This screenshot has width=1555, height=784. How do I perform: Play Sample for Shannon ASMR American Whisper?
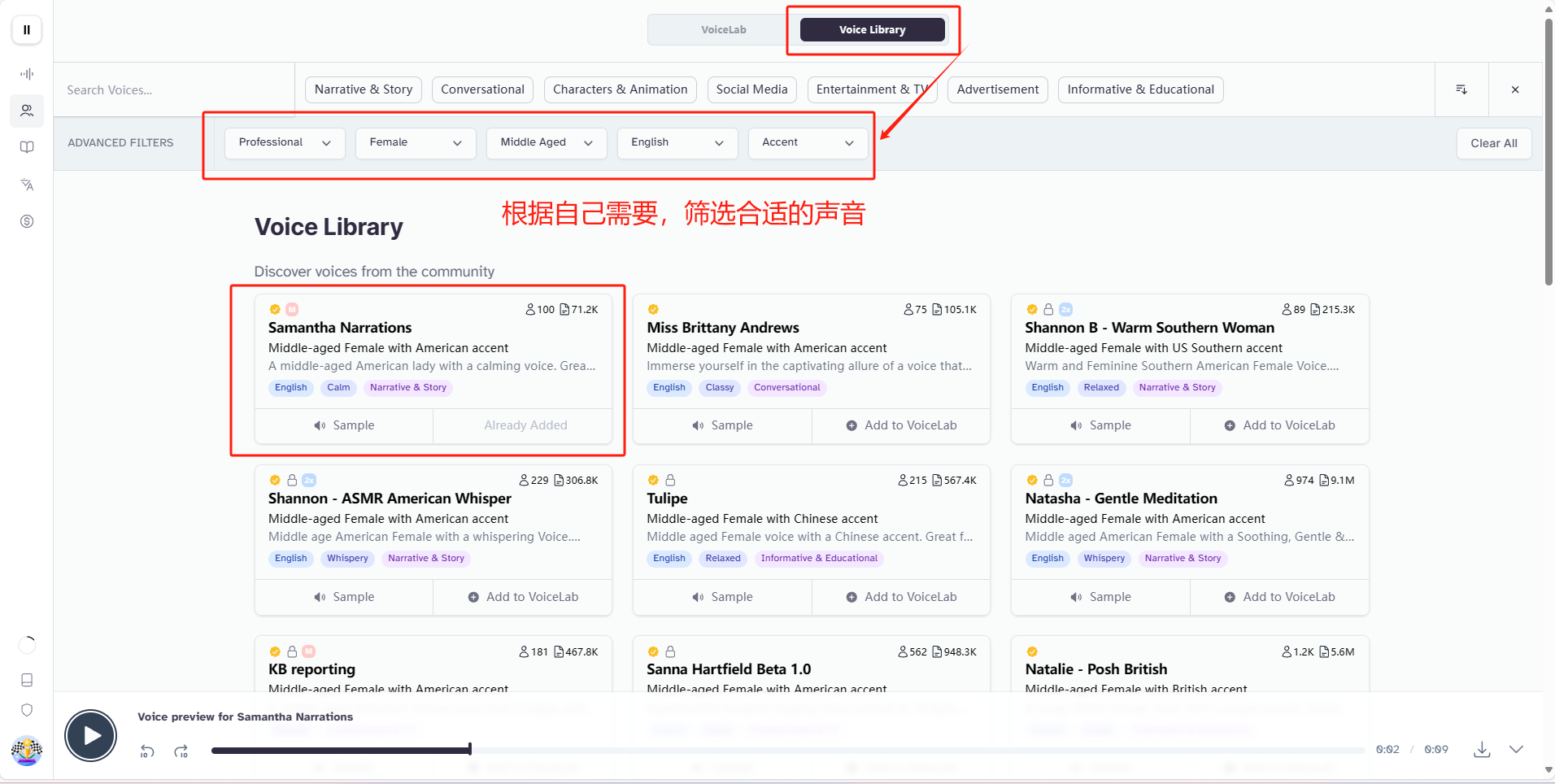[344, 597]
